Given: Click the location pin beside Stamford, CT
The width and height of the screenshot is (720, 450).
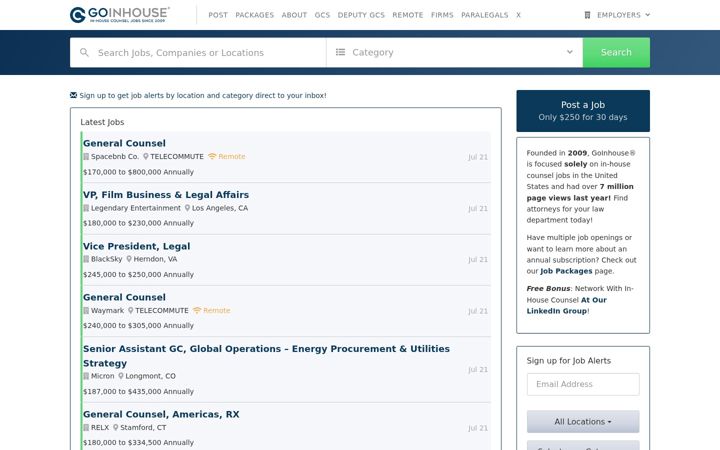Looking at the screenshot, I should click(x=116, y=428).
